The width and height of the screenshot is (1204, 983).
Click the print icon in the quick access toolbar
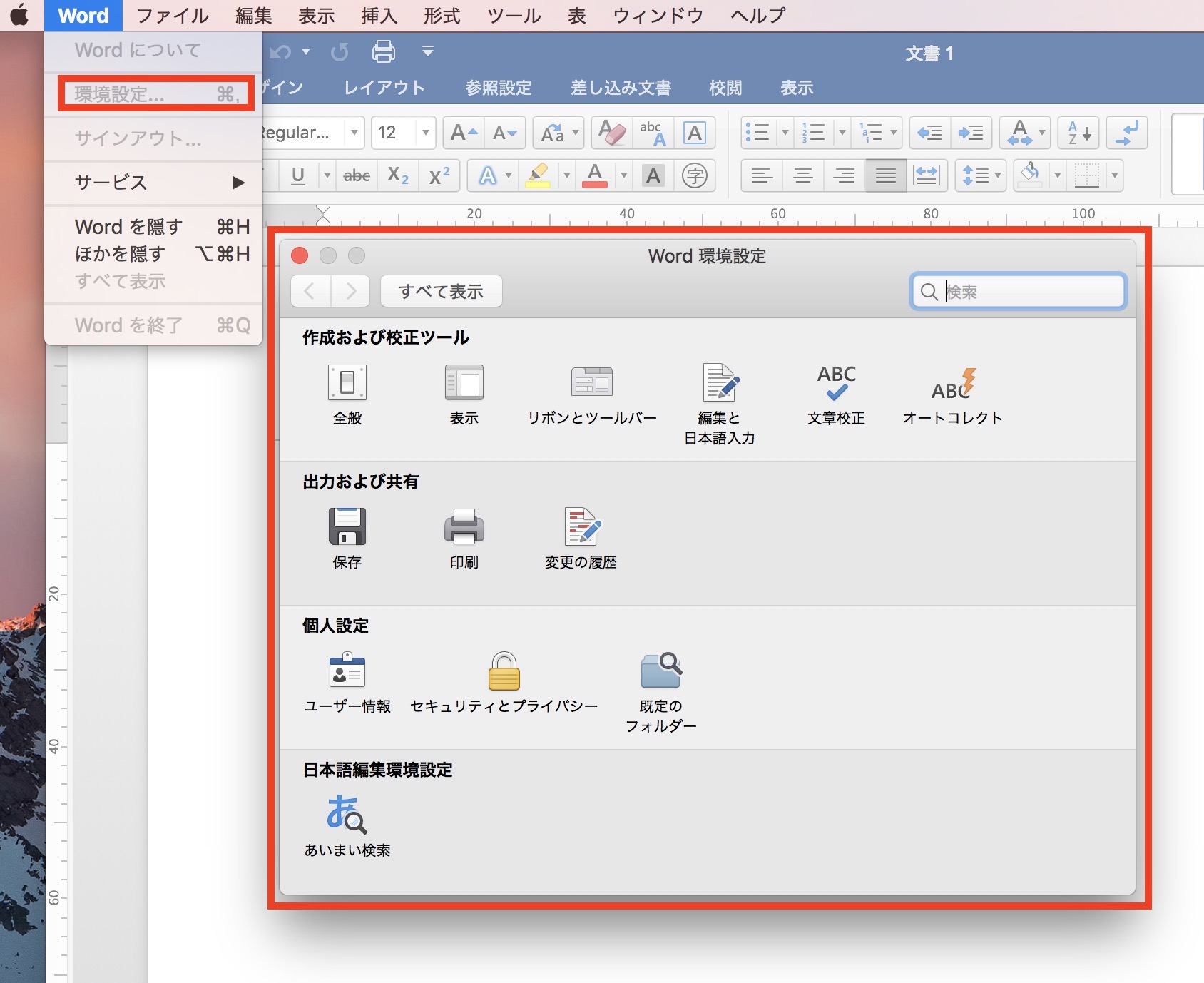[384, 51]
